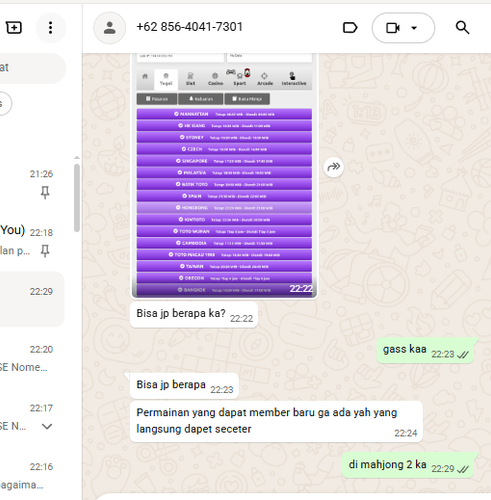Image resolution: width=491 pixels, height=500 pixels.
Task: Click the pin icon under the 21:26 chat
Action: pos(45,192)
